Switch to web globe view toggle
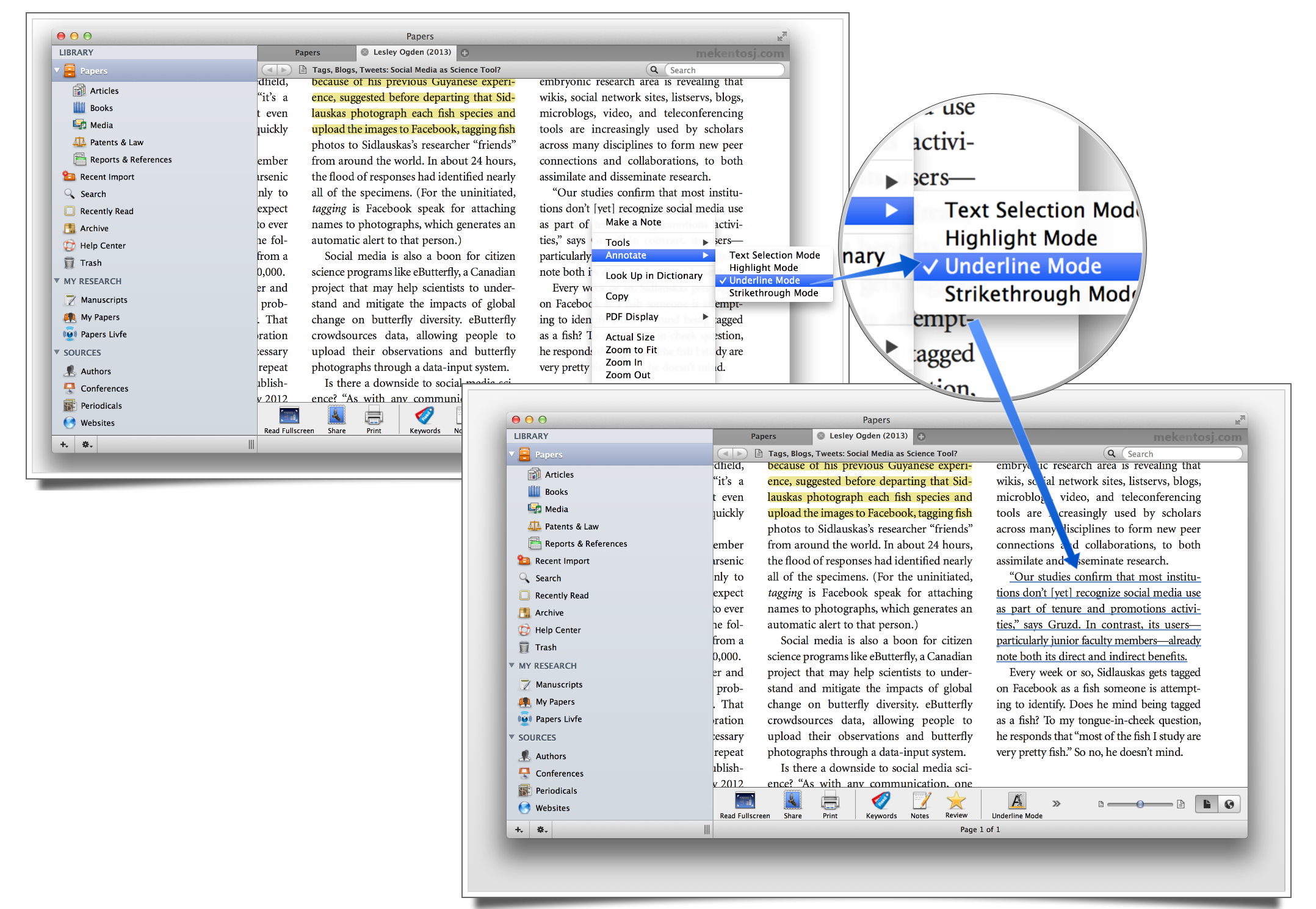This screenshot has width=1316, height=909. (1229, 804)
